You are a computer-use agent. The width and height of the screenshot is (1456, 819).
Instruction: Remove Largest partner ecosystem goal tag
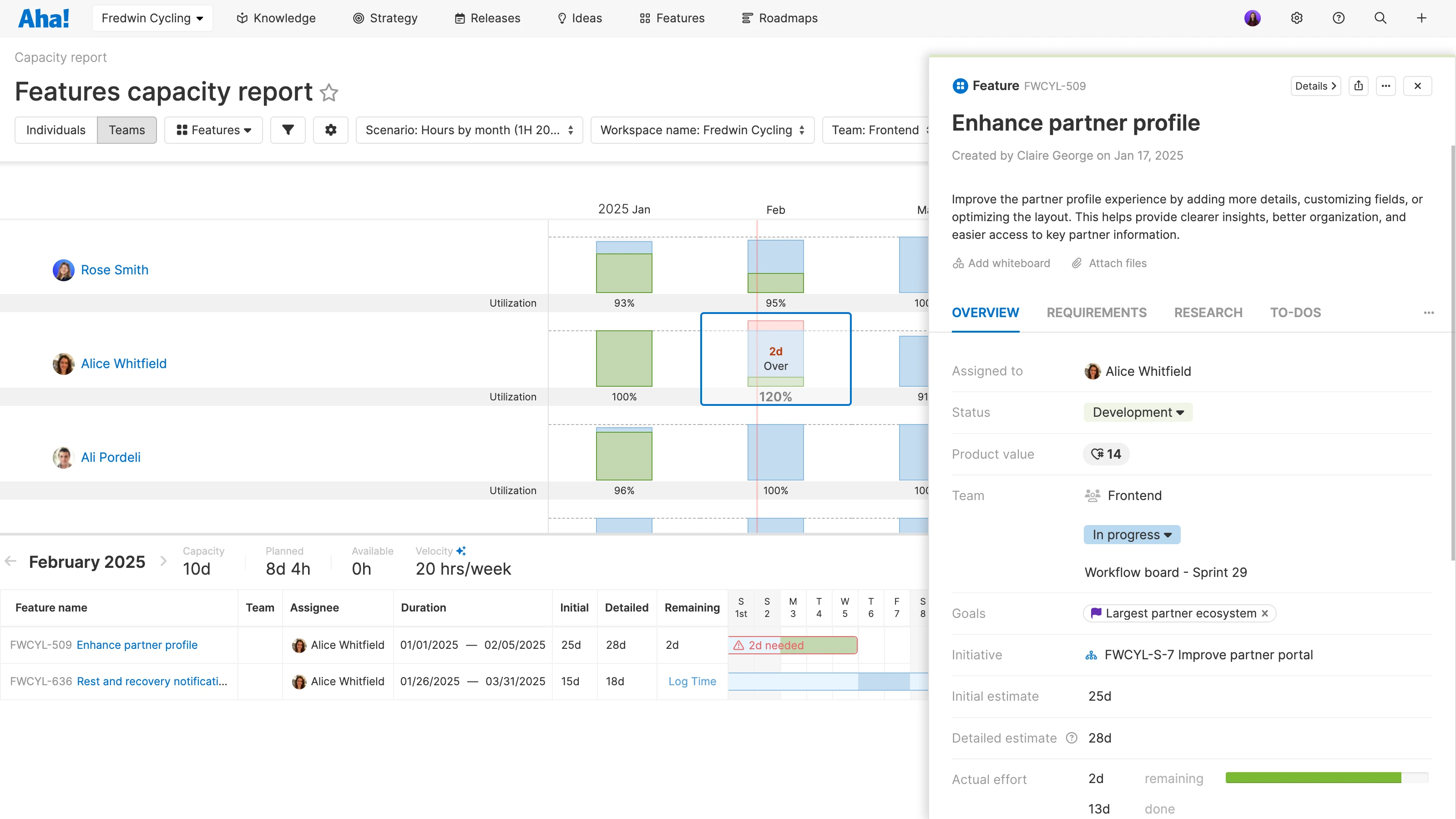1265,613
